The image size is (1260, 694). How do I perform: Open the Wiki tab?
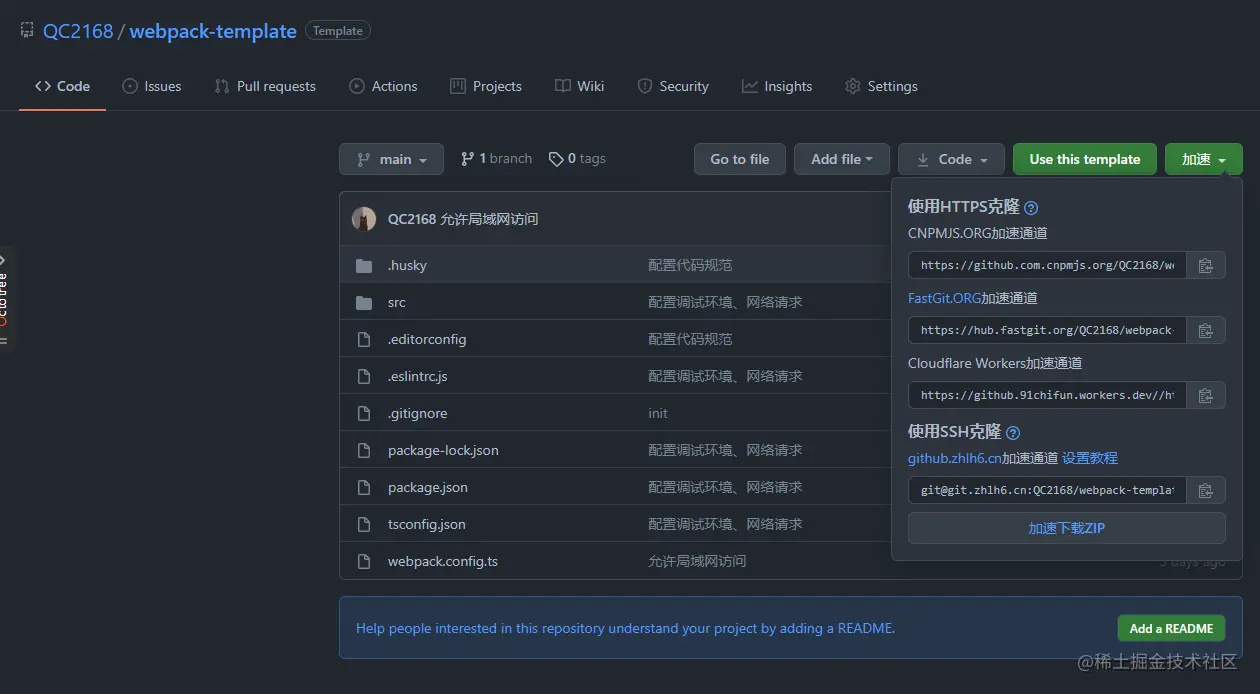[x=580, y=86]
